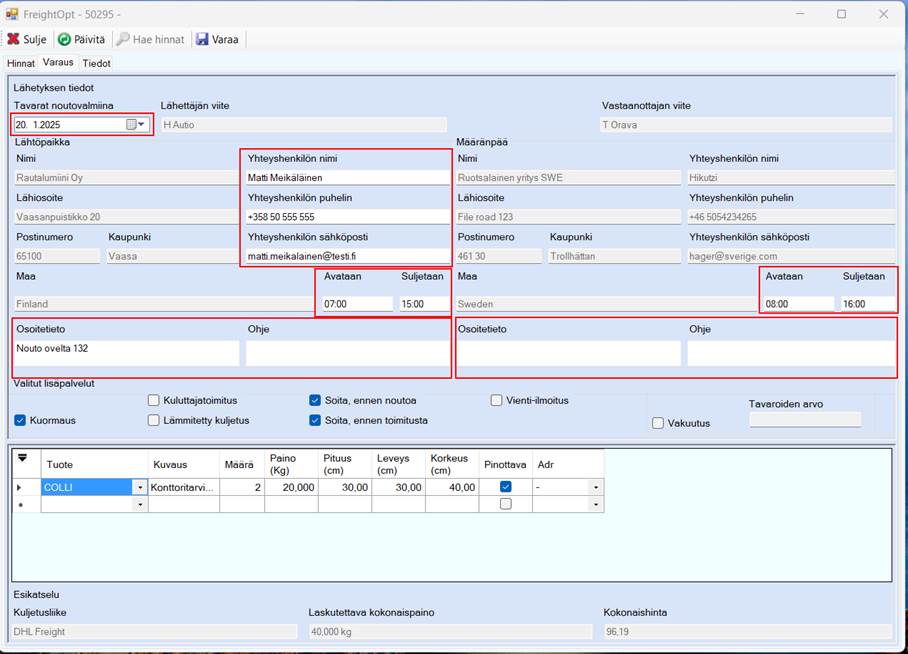Screen dimensions: 908x654
Task: Click the Tuote column header
Action: coord(94,465)
